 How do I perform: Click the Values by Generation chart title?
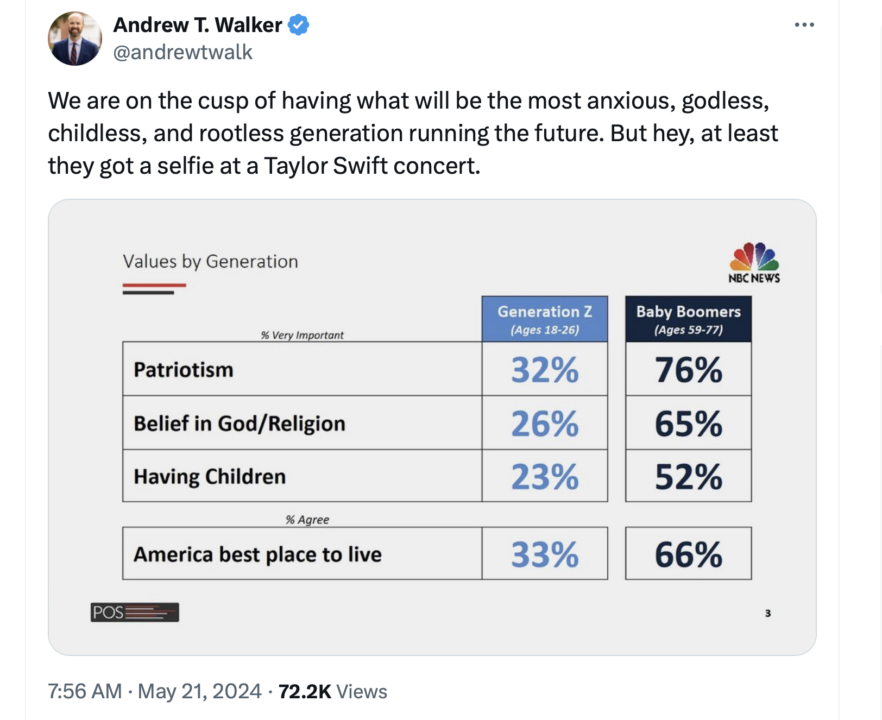point(210,261)
